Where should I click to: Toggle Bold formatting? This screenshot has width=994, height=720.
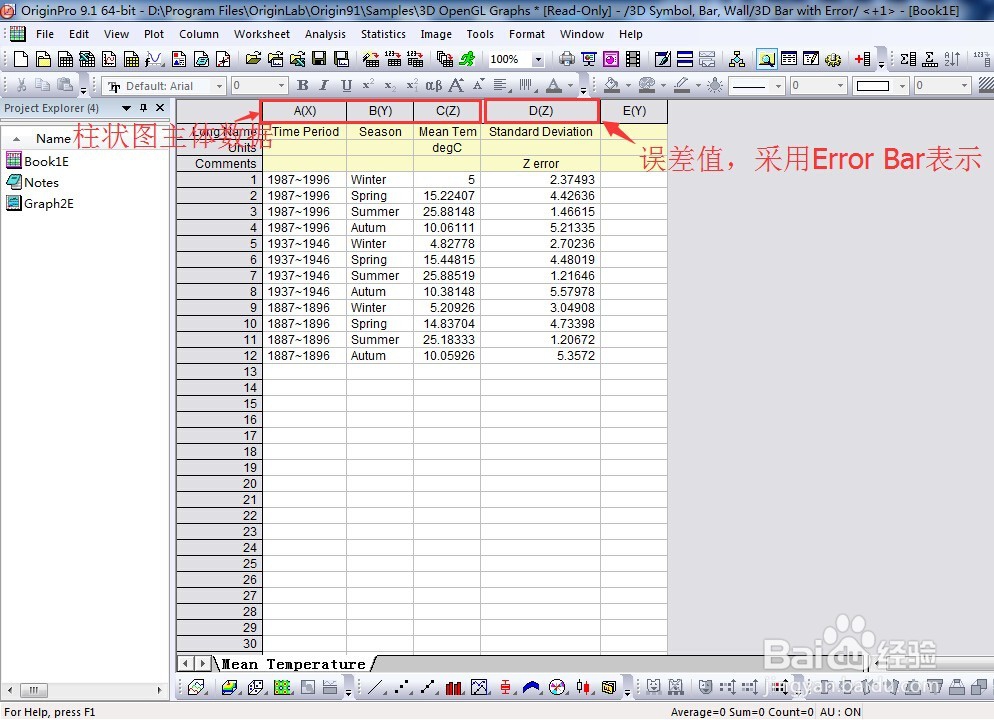pos(302,85)
